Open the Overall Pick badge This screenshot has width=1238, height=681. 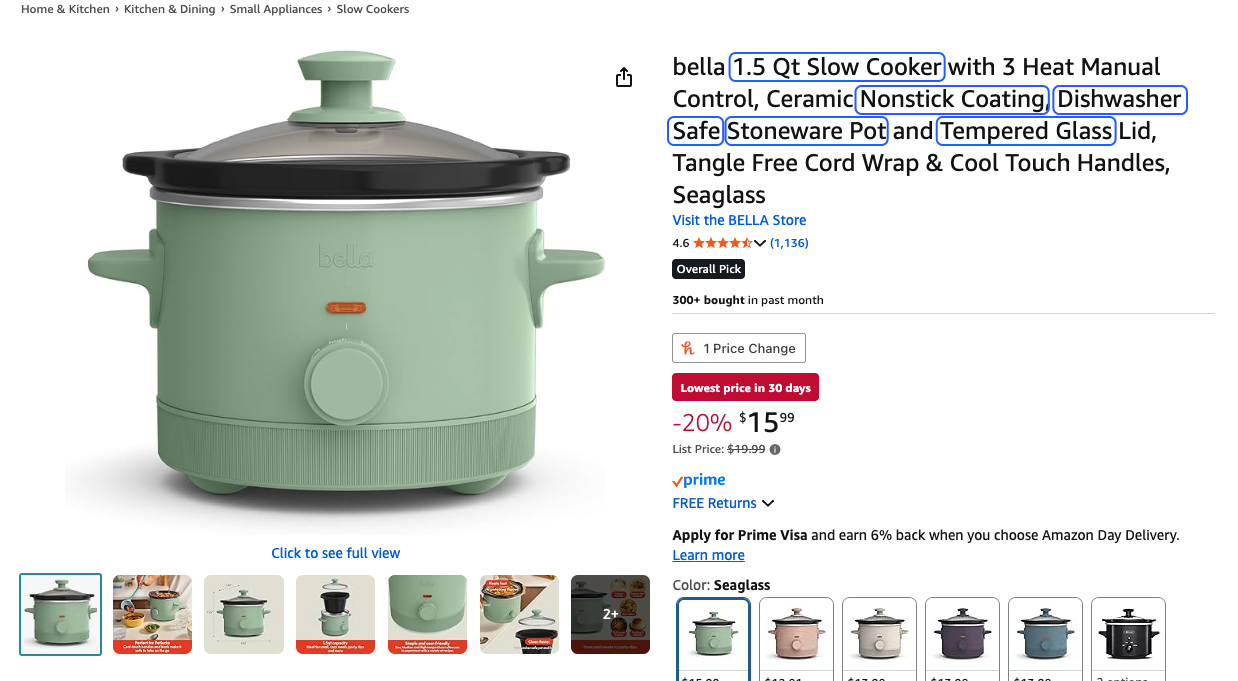tap(709, 269)
